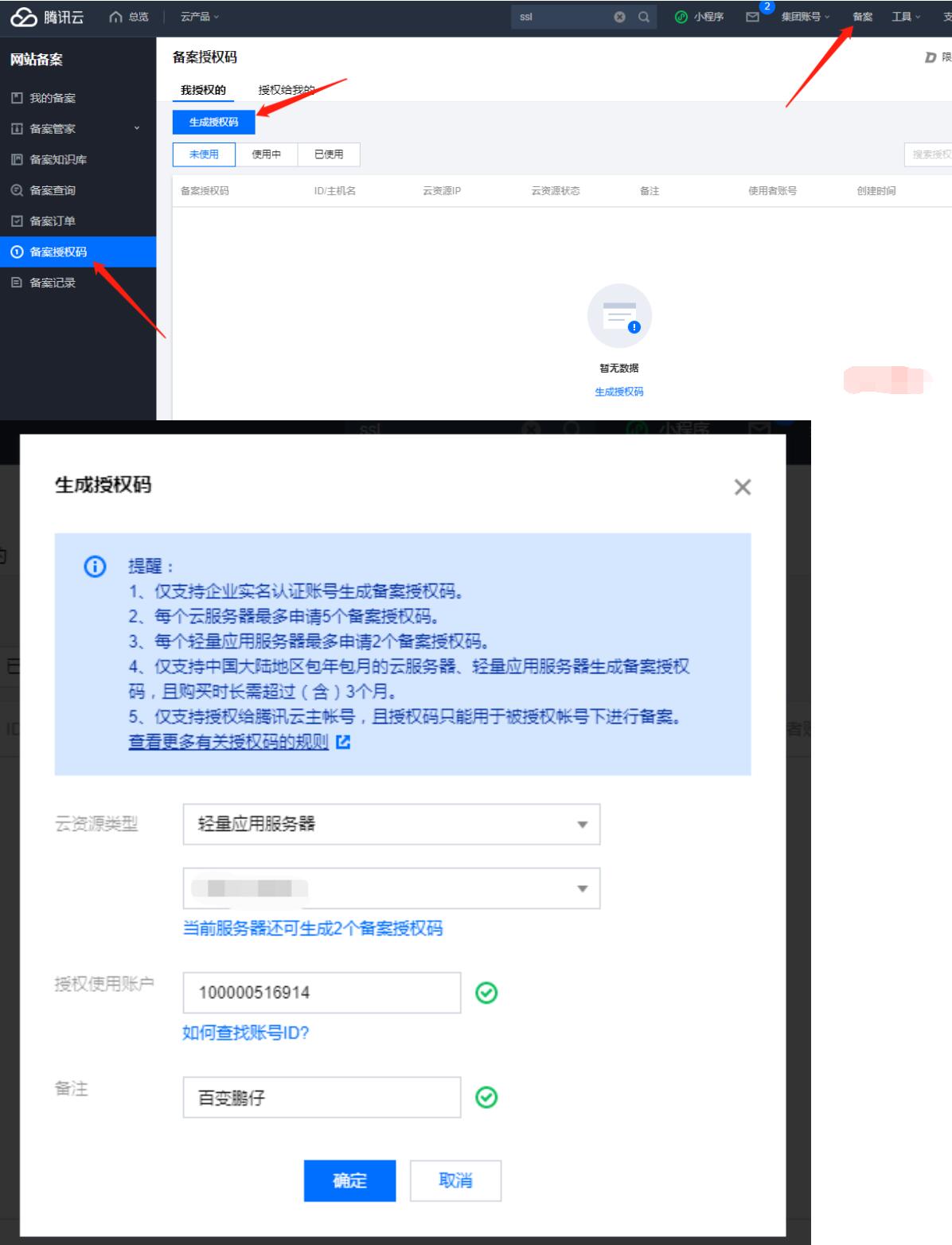The height and width of the screenshot is (1245, 952).
Task: Clear the ssl search text with X icon
Action: pos(619,17)
